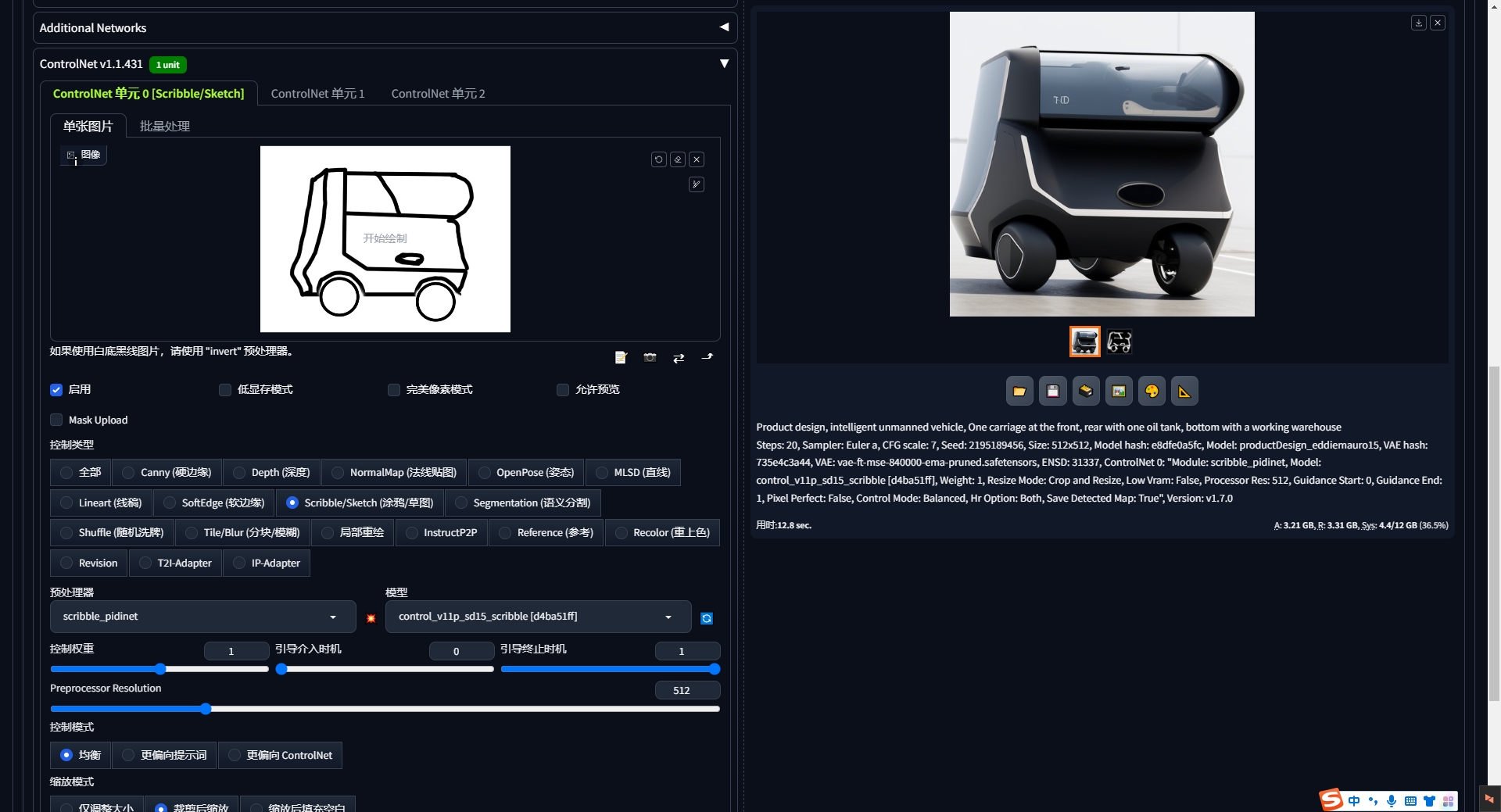Image resolution: width=1501 pixels, height=812 pixels.
Task: Check the Mask Upload option
Action: pyautogui.click(x=56, y=420)
